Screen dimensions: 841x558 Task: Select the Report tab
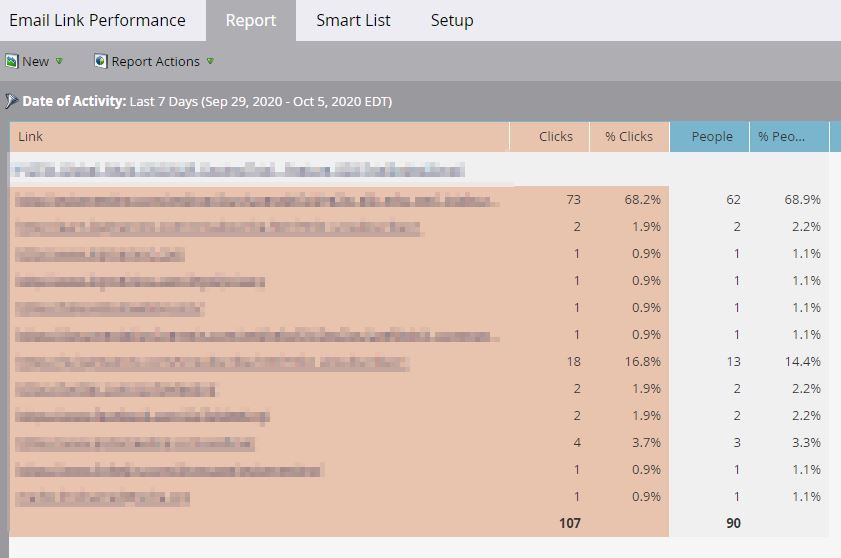[x=250, y=20]
